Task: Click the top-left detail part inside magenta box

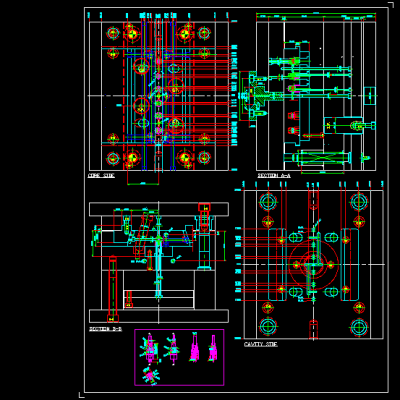Action: [149, 348]
